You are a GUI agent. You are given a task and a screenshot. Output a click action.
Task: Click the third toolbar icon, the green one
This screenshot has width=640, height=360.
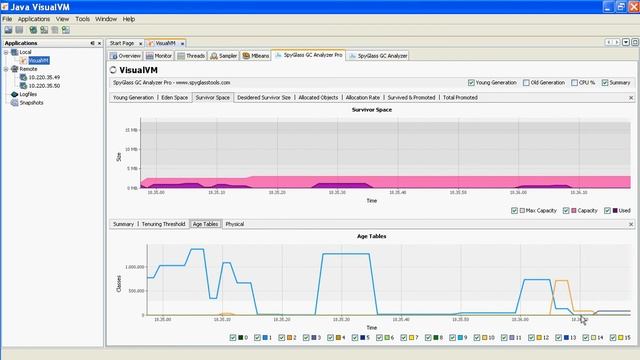33,30
